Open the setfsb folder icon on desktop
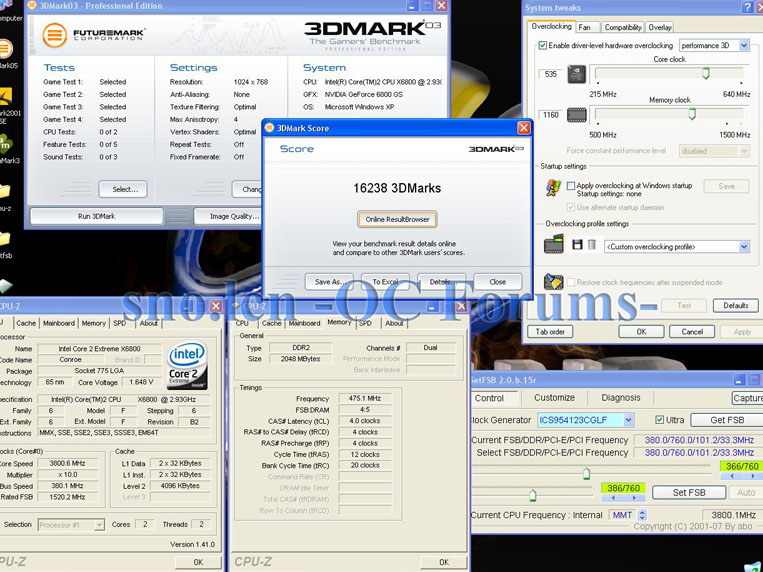 4,239
